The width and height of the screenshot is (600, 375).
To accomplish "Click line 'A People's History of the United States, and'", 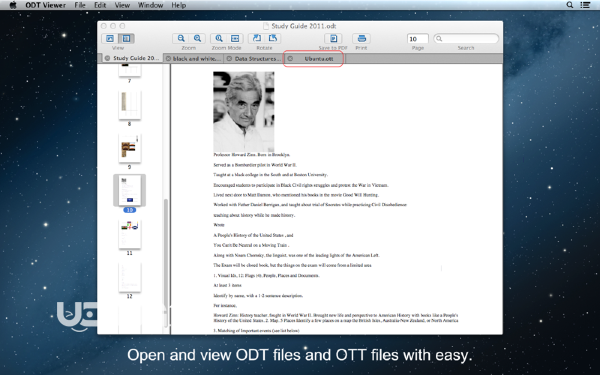I will pos(253,235).
